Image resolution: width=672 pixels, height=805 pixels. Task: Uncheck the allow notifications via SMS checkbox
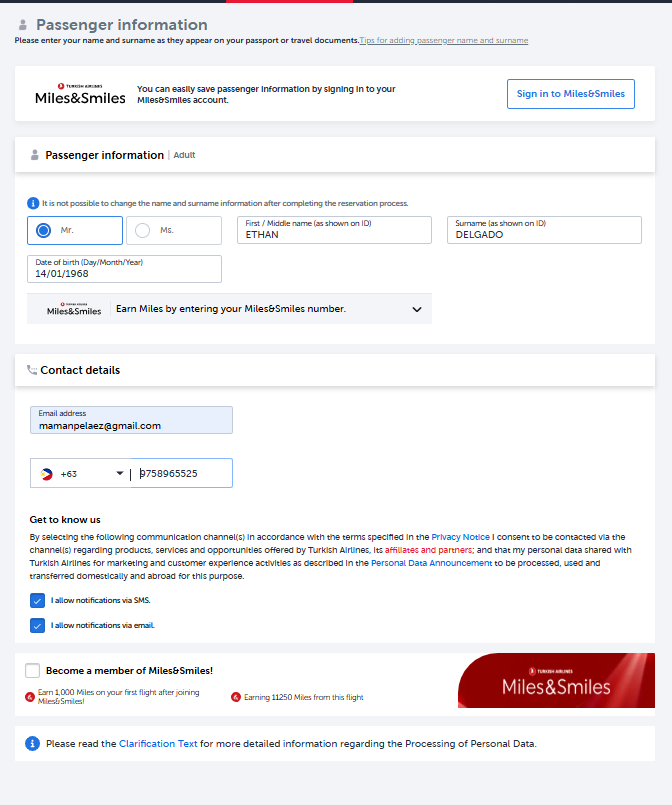[x=37, y=600]
